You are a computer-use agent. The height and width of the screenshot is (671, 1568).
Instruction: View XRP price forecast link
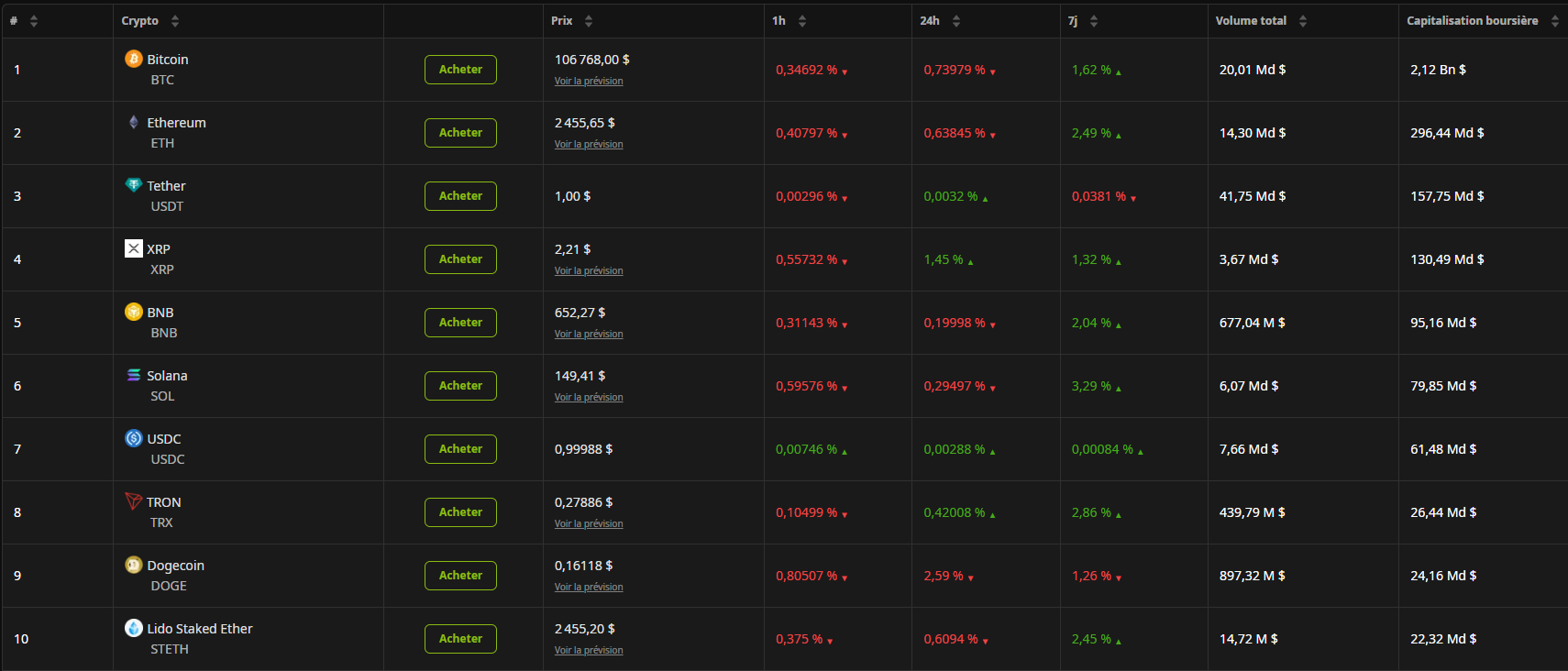click(x=589, y=270)
